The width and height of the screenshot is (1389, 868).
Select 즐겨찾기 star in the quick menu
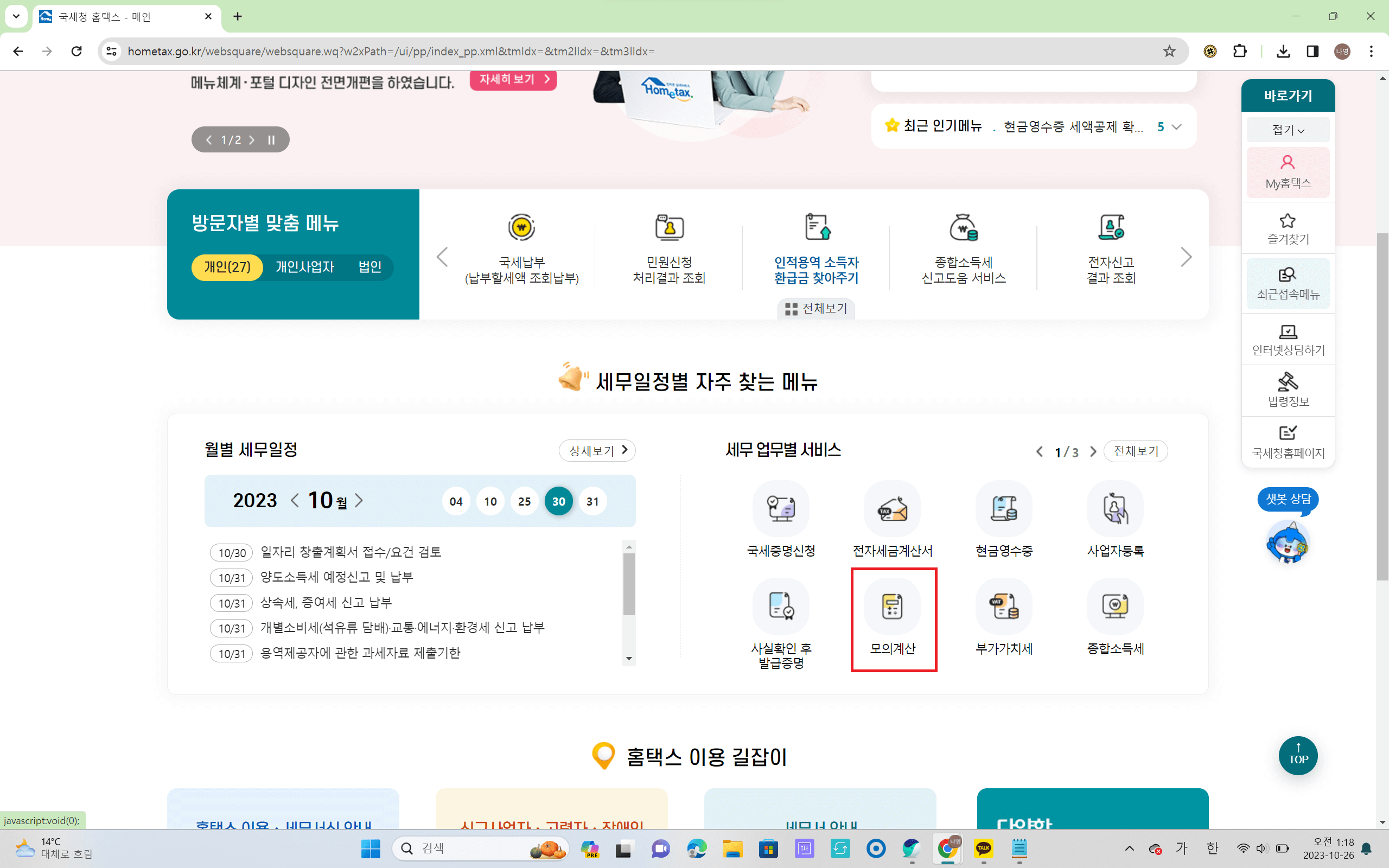click(1288, 227)
